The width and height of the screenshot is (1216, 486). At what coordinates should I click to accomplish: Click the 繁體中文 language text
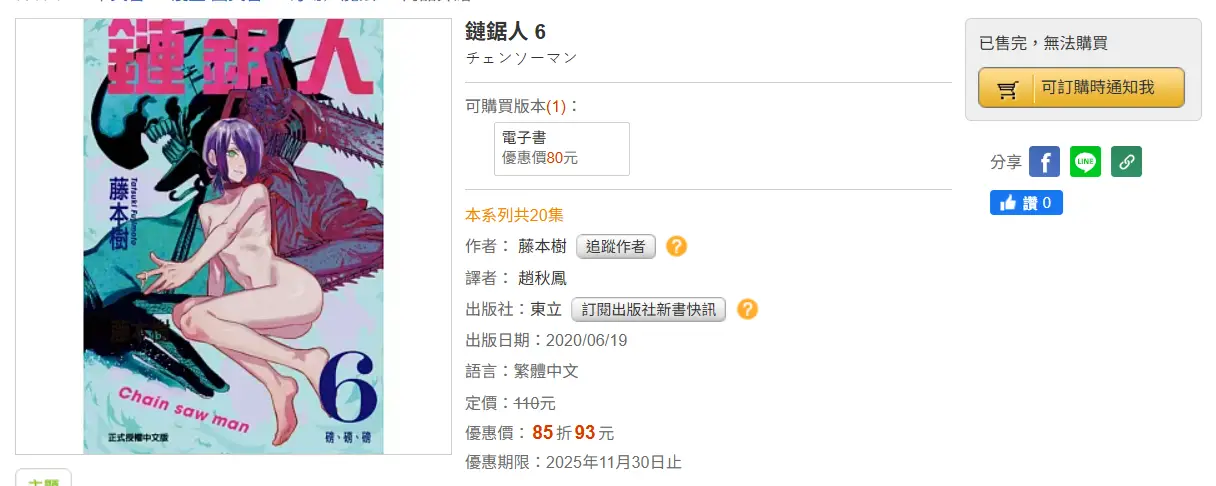[546, 371]
